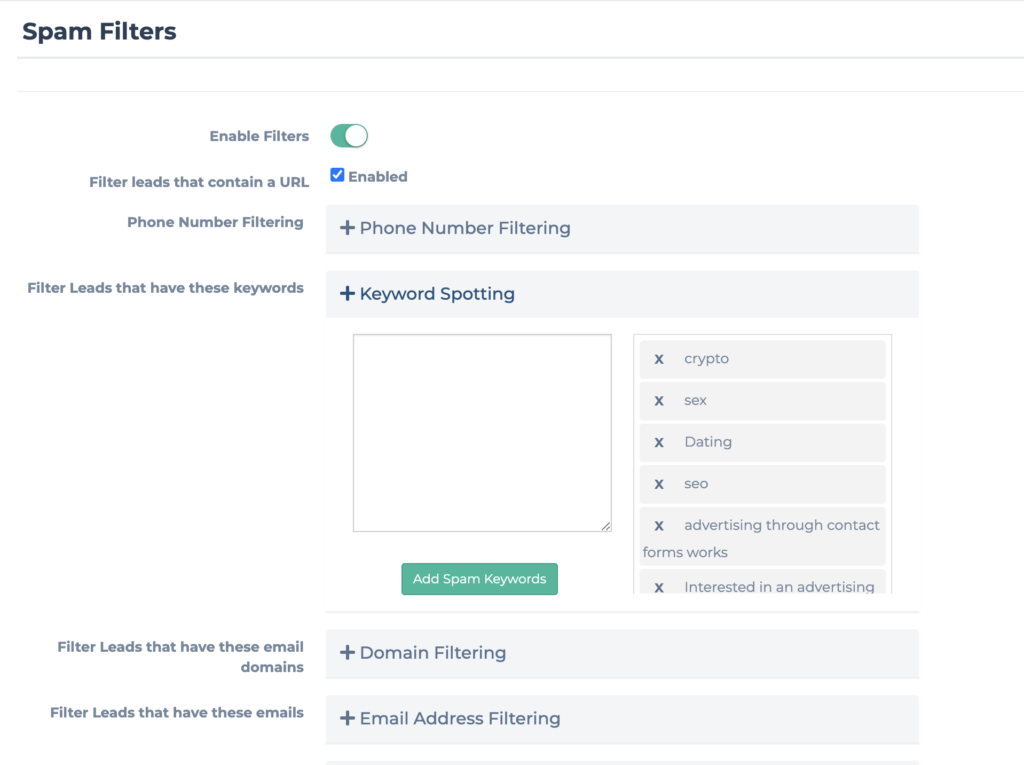Expand the Email Address Filtering section

point(459,719)
